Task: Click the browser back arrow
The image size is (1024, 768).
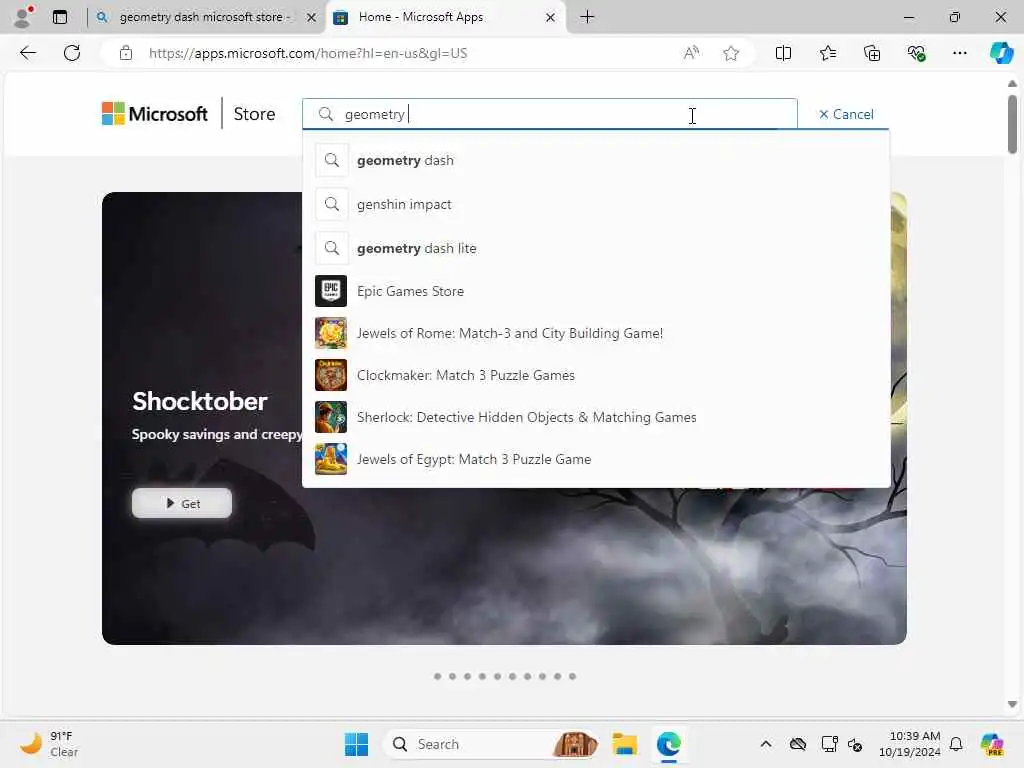Action: [x=27, y=53]
